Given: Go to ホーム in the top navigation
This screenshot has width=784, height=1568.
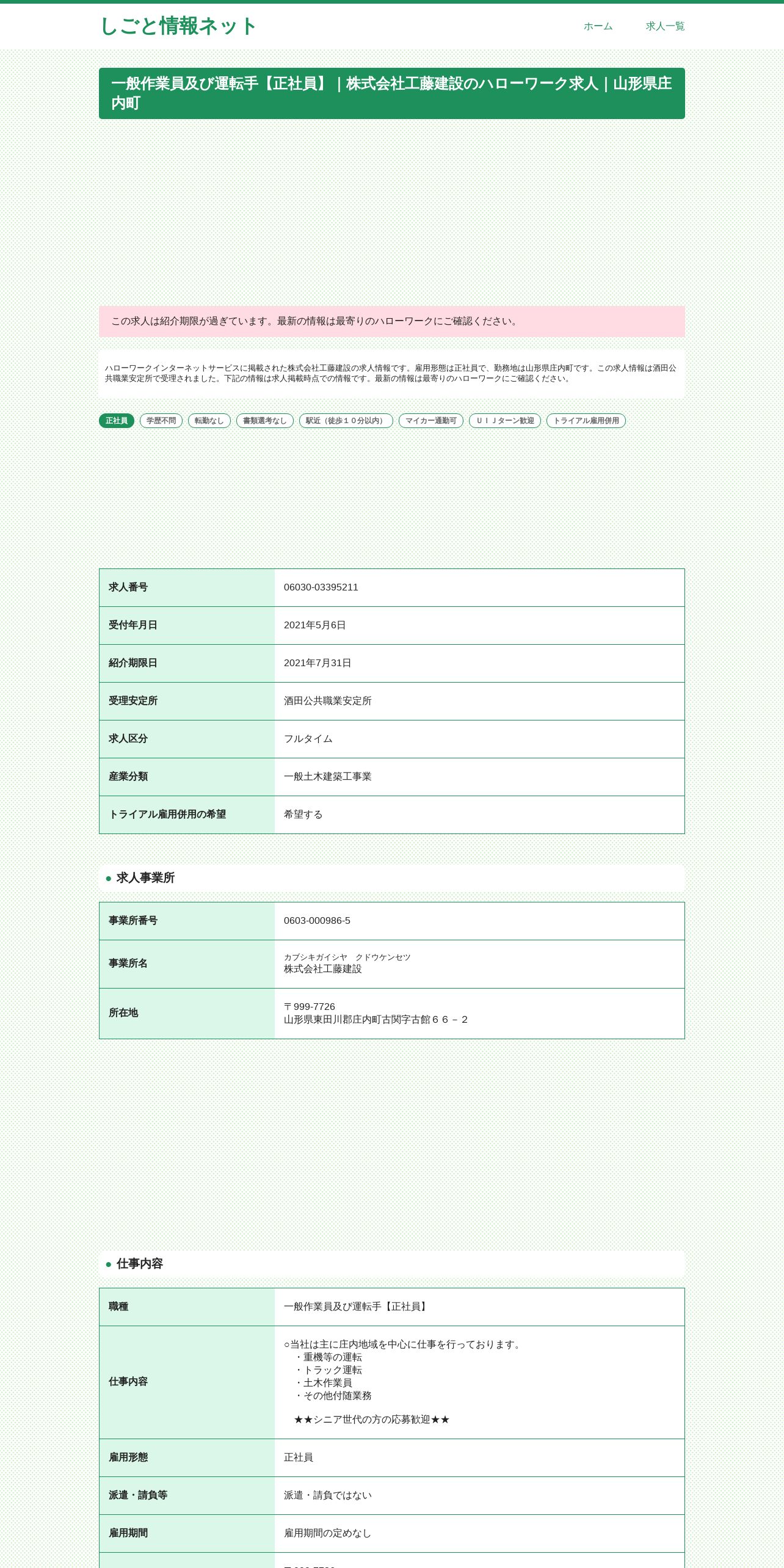Looking at the screenshot, I should pos(598,26).
